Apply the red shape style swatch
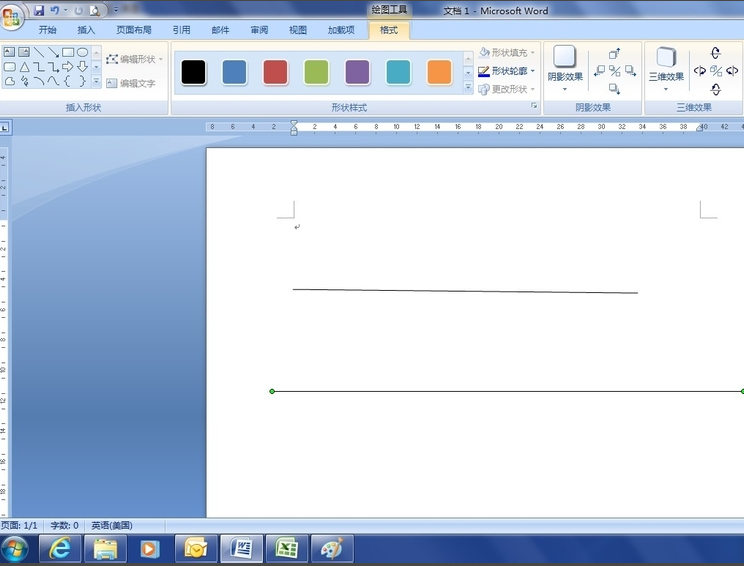 click(275, 72)
